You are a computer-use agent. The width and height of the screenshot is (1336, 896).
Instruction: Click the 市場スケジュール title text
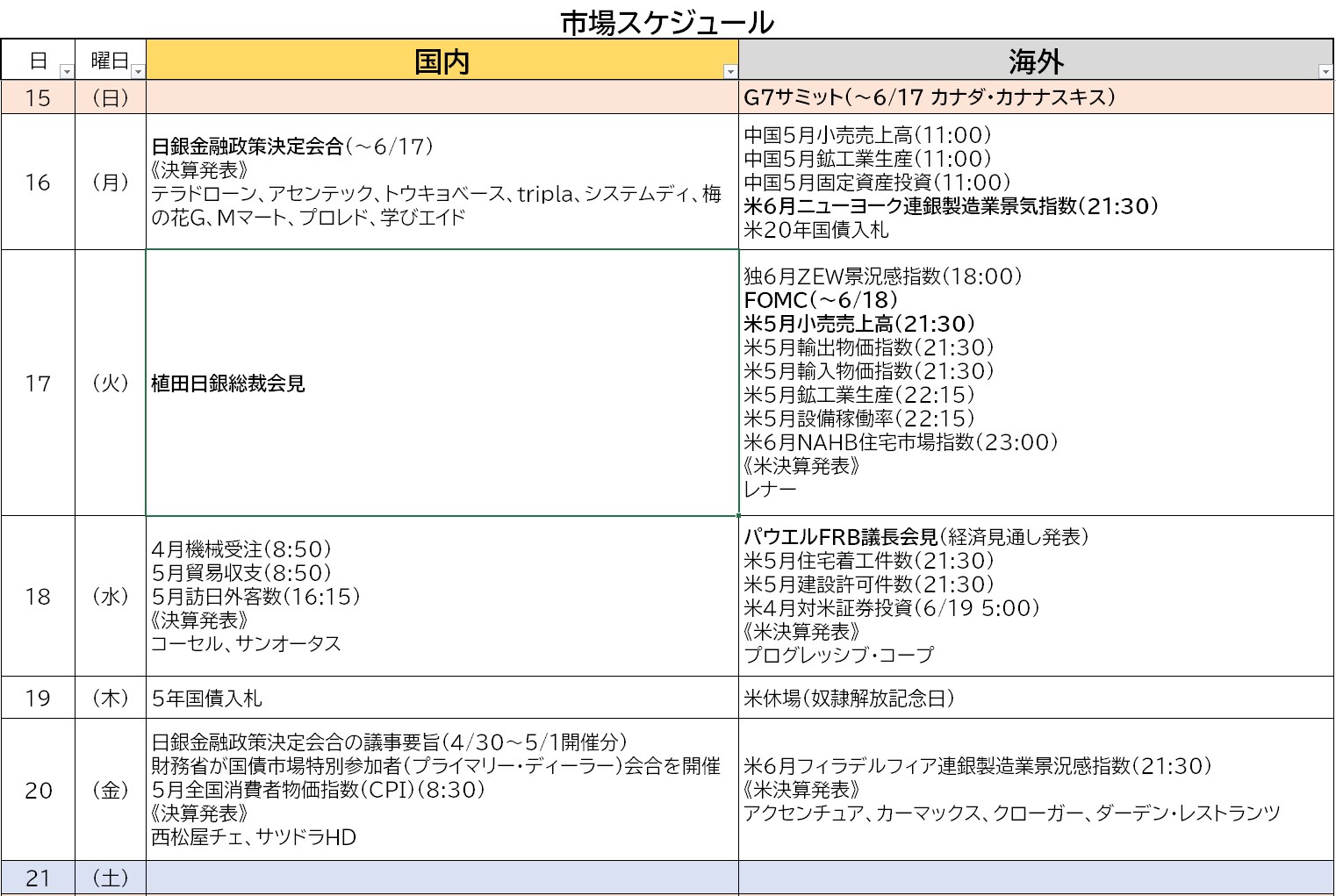[x=667, y=23]
